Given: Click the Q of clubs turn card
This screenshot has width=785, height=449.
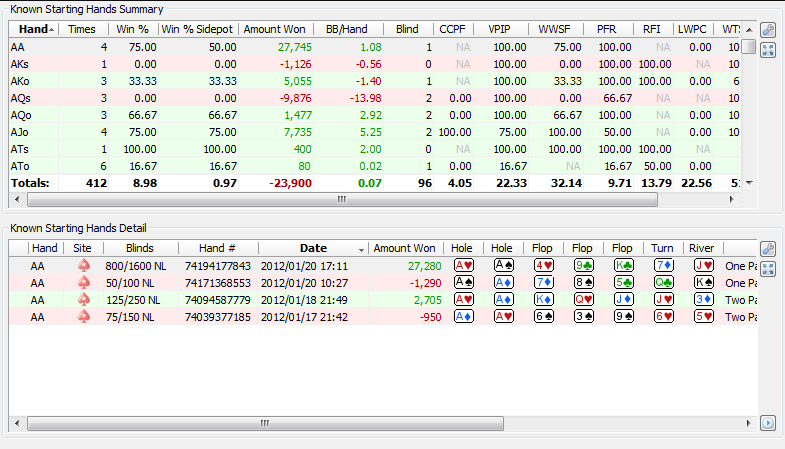Looking at the screenshot, I should pyautogui.click(x=663, y=282).
